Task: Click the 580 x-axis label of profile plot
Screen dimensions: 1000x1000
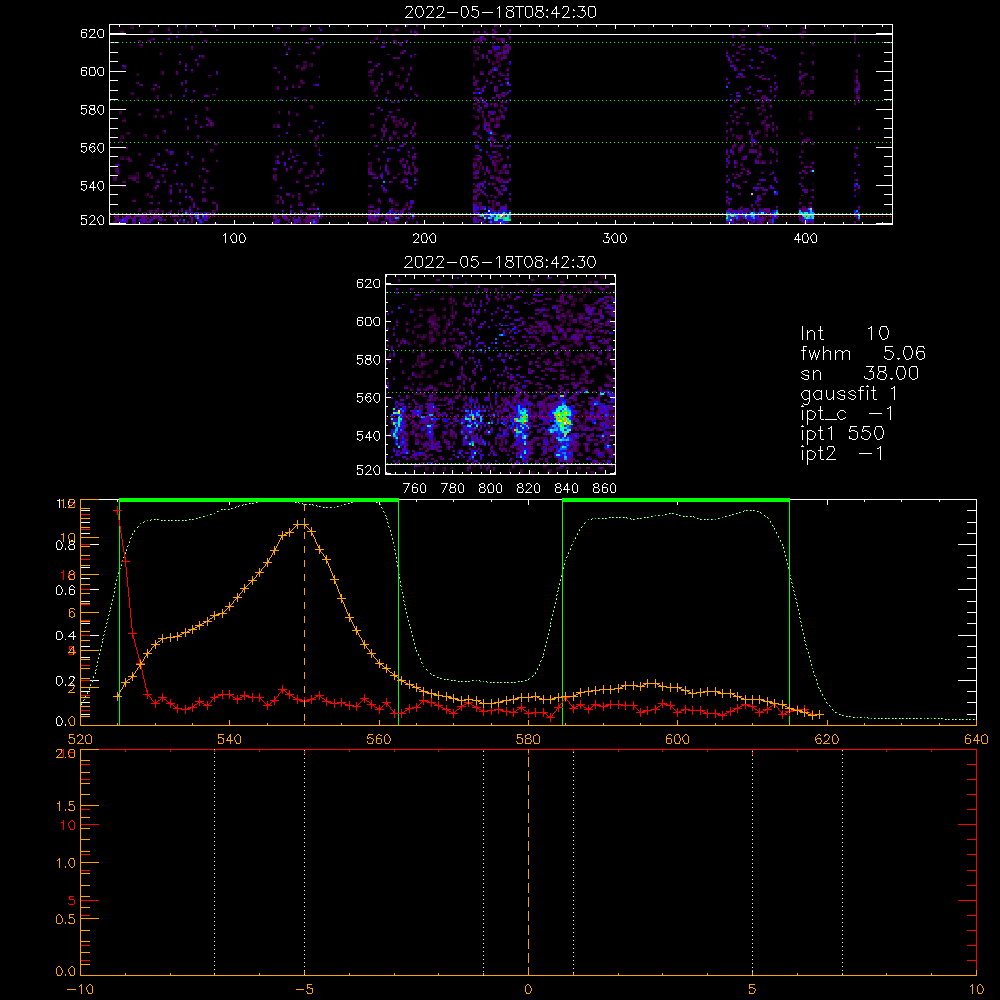Action: [x=528, y=739]
